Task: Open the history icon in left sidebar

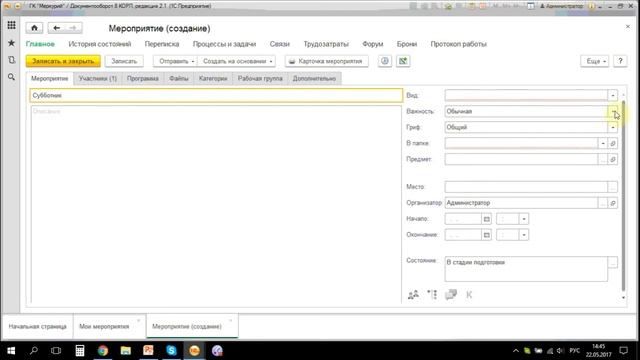Action: pyautogui.click(x=11, y=60)
